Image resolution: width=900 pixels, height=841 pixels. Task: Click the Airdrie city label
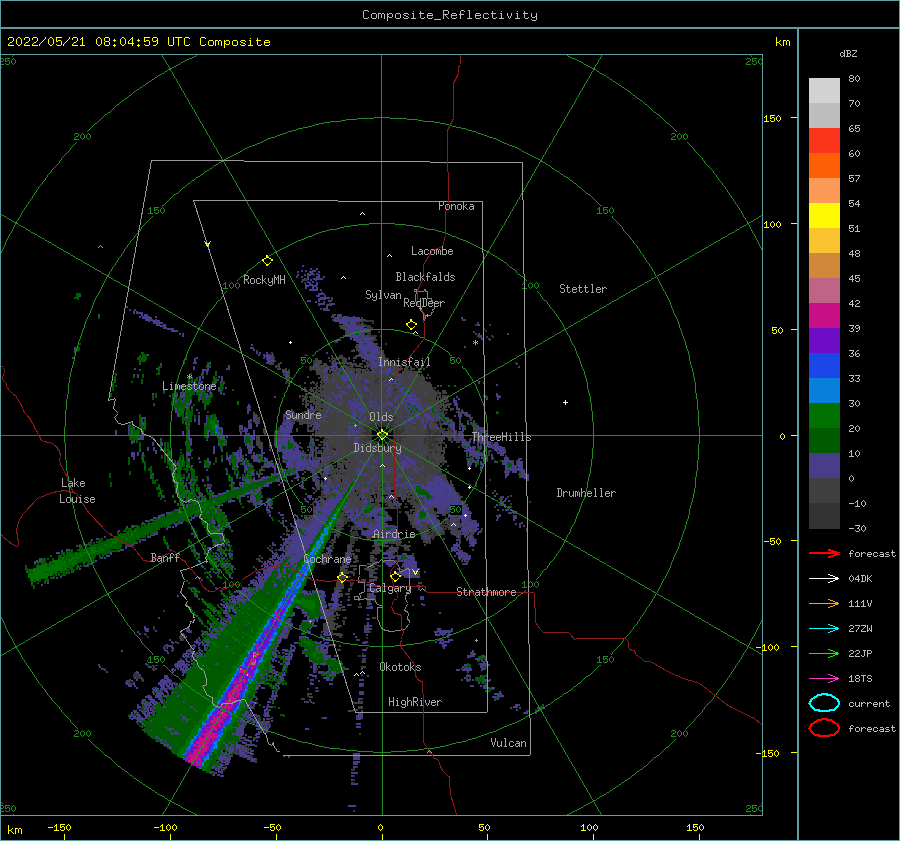click(394, 534)
